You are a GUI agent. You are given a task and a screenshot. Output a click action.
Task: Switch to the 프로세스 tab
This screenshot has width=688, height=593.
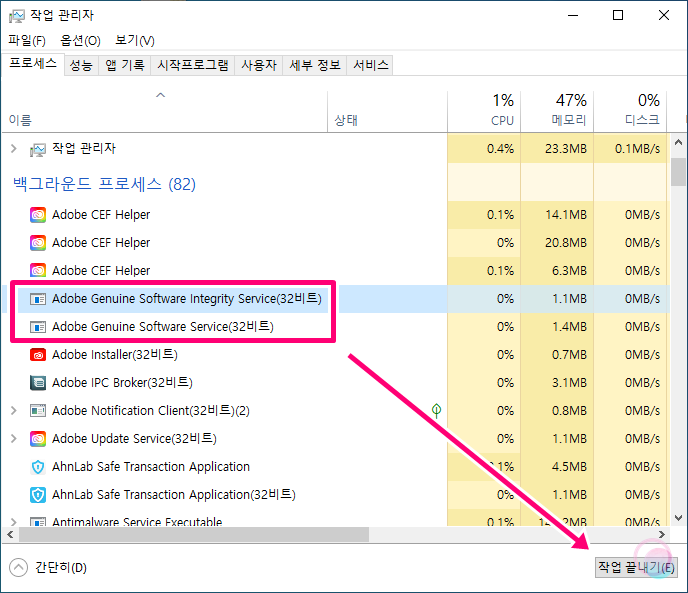(x=33, y=63)
